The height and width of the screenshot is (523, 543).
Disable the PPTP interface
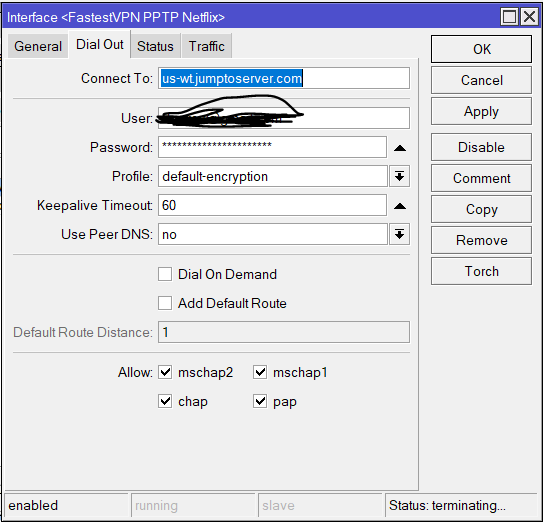click(x=481, y=147)
